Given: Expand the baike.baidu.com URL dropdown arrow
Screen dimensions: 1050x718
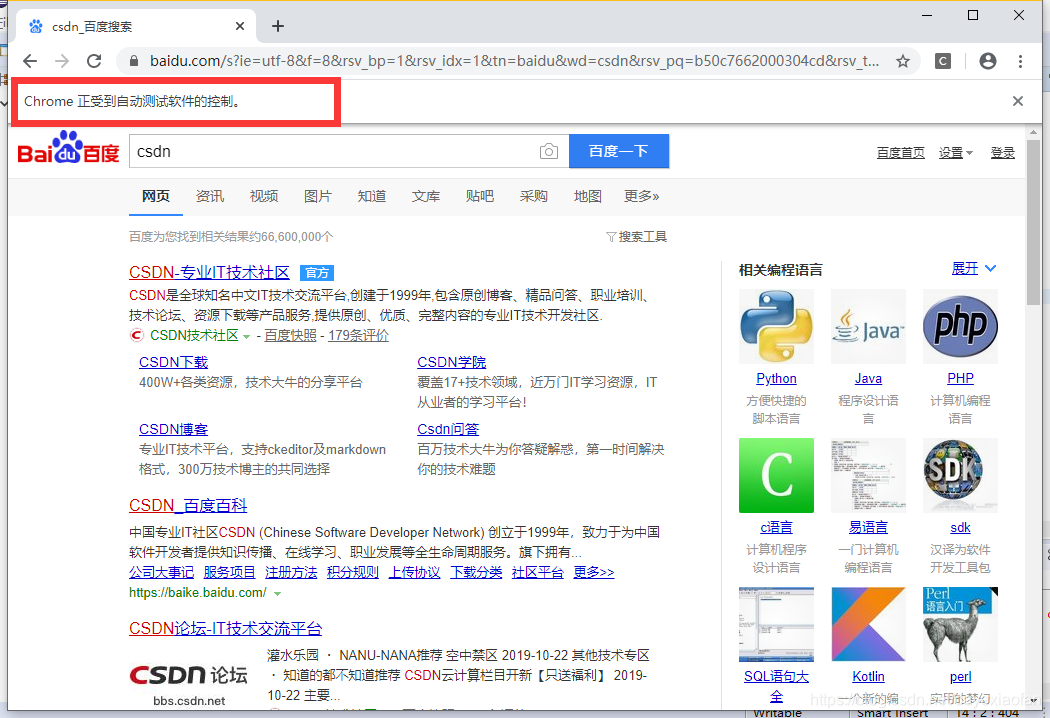Looking at the screenshot, I should pyautogui.click(x=277, y=593).
